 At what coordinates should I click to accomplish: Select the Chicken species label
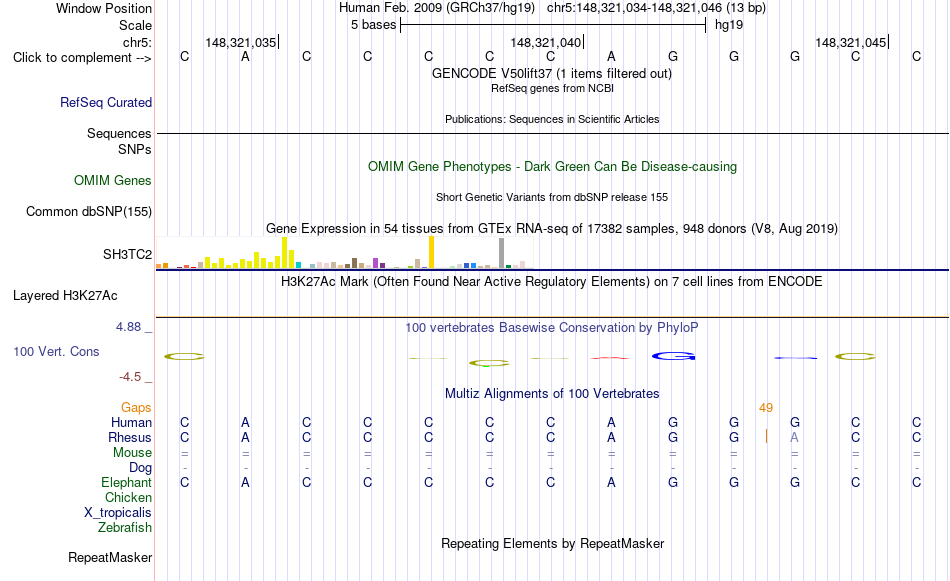(x=128, y=497)
